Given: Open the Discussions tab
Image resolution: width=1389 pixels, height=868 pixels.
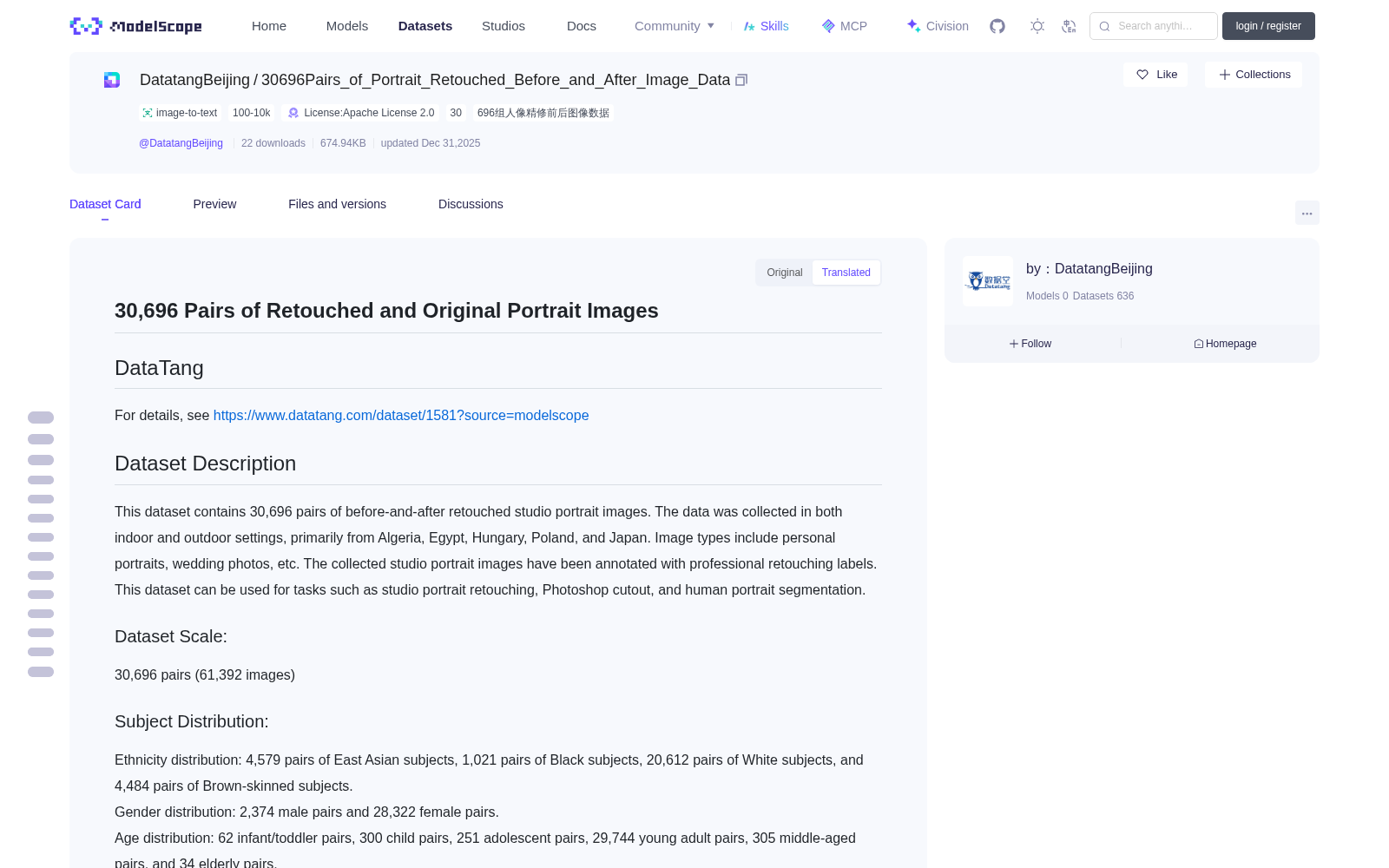Looking at the screenshot, I should [x=471, y=204].
